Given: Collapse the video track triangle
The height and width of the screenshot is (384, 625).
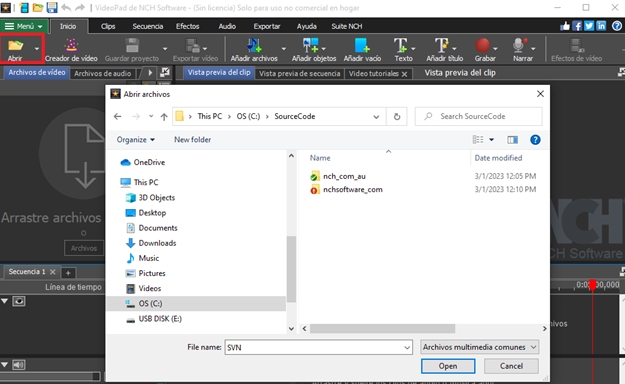Looking at the screenshot, I should click(5, 301).
